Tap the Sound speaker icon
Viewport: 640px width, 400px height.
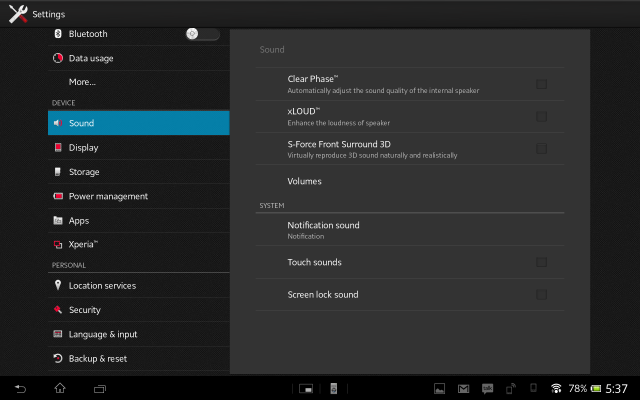[x=58, y=123]
